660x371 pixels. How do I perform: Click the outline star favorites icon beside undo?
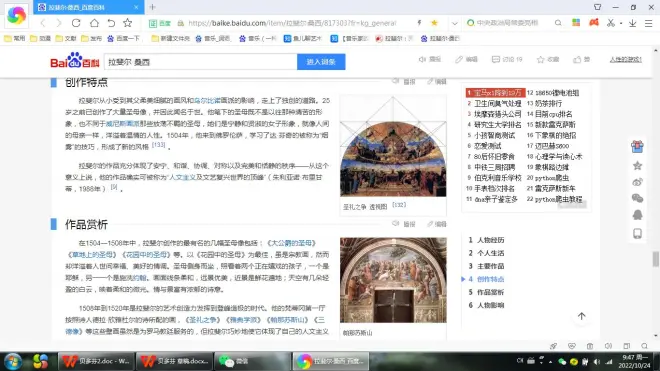128,23
